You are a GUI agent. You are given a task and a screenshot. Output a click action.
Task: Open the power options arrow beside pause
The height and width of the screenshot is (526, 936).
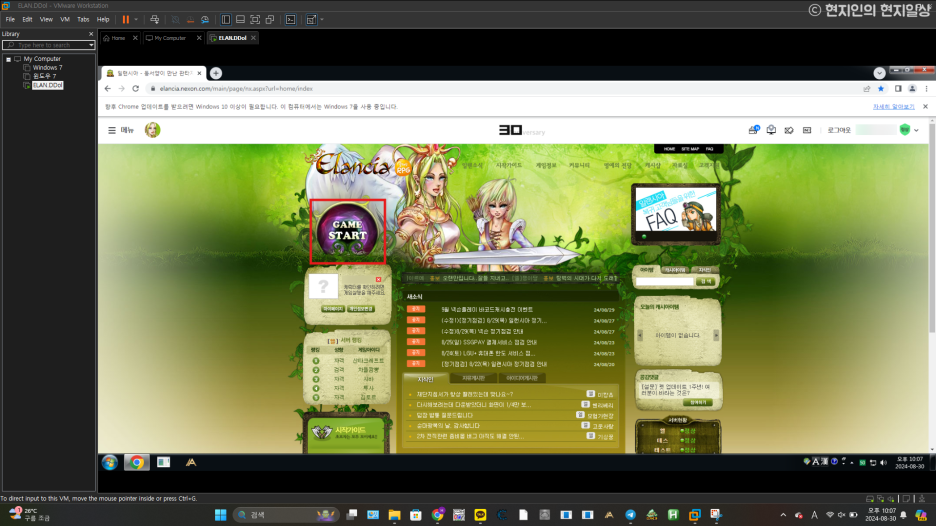pos(136,20)
